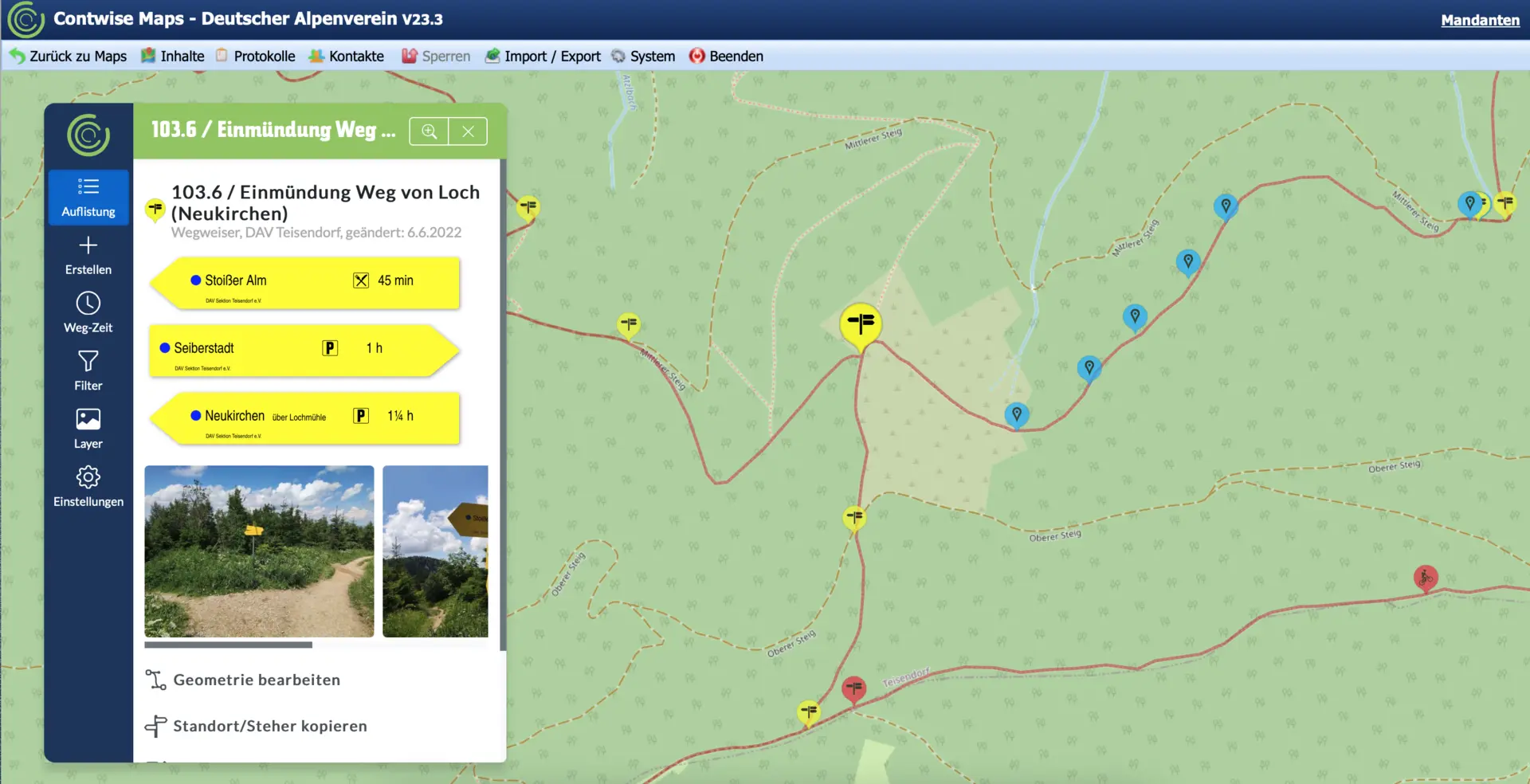1530x784 pixels.
Task: Click the photo gallery horizontal scrollbar
Action: pos(229,645)
